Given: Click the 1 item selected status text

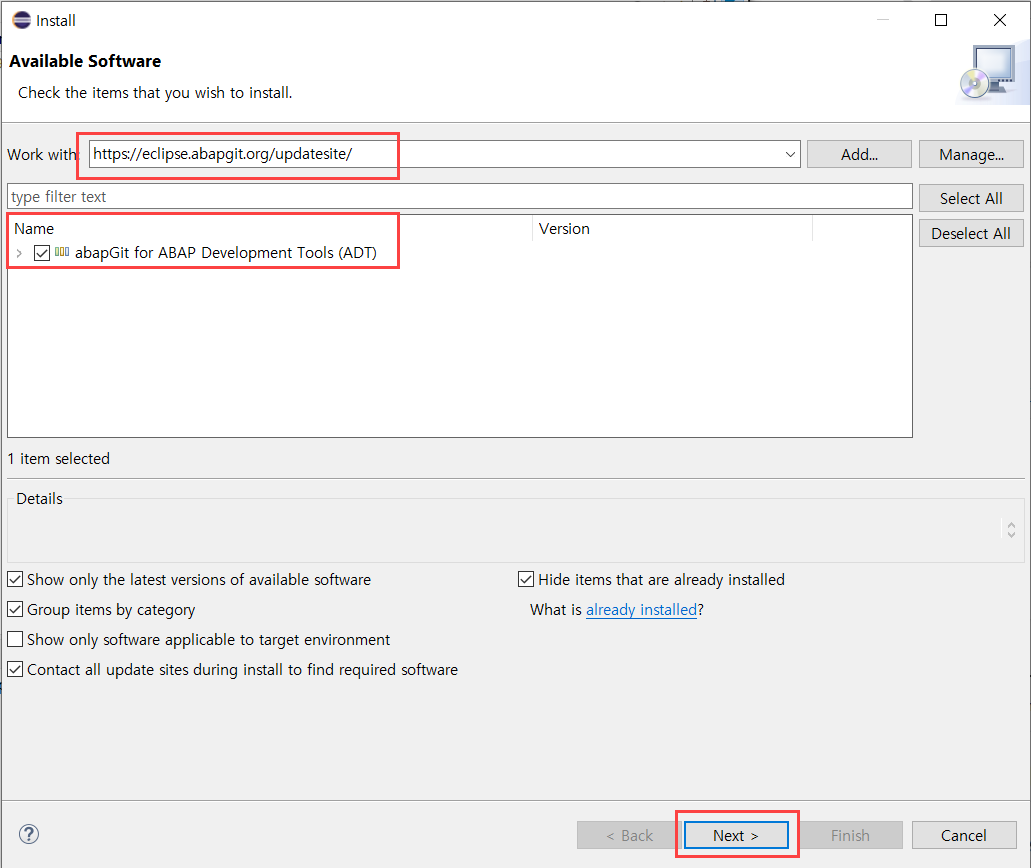Looking at the screenshot, I should (x=59, y=458).
